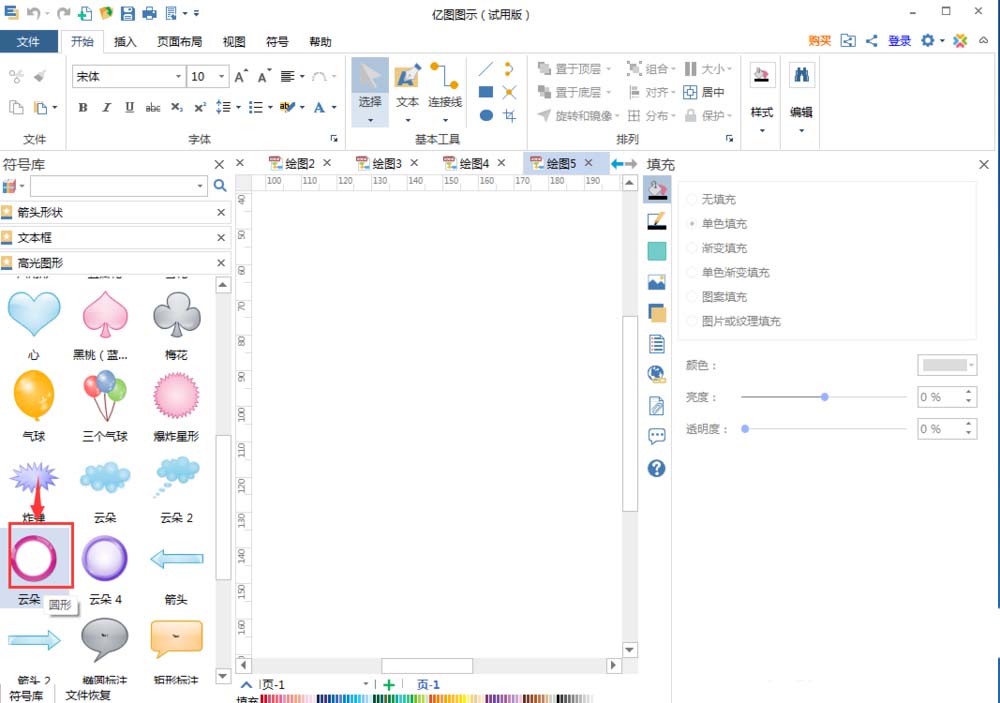Viewport: 1000px width, 703px height.
Task: Switch to the Page Layout (页面布局) tab
Action: click(x=179, y=41)
